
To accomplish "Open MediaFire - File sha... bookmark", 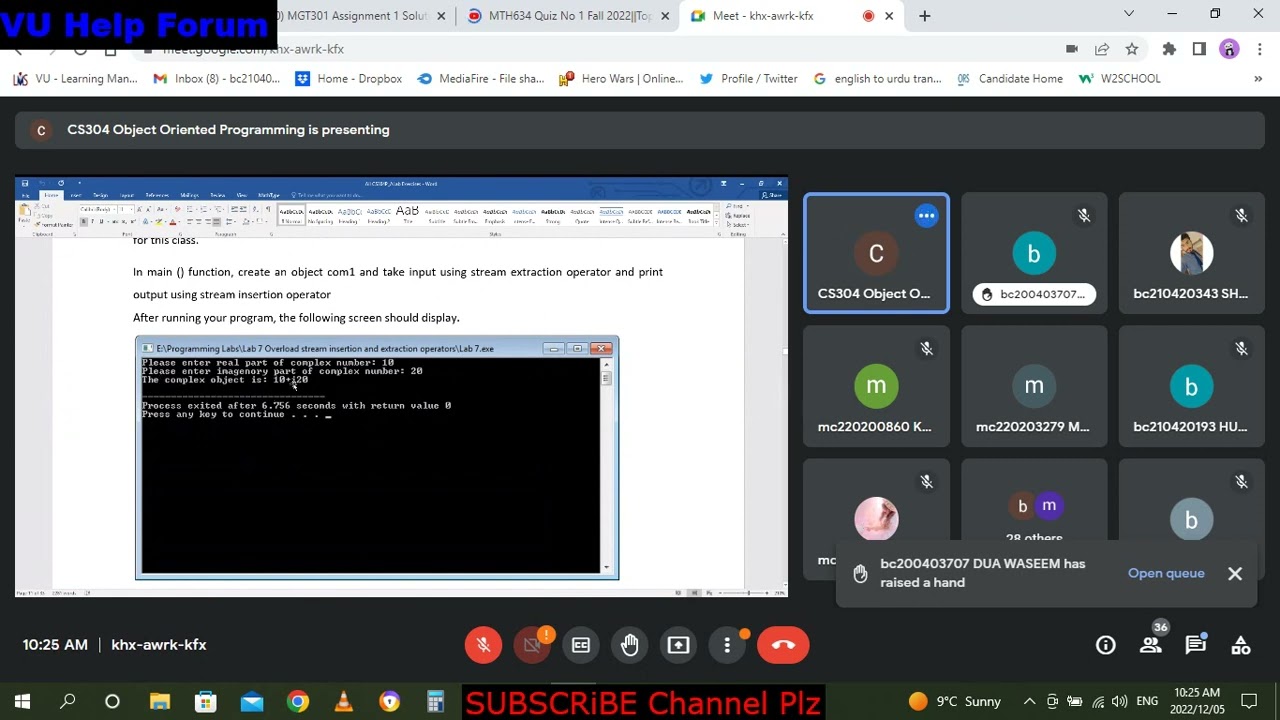I will [481, 79].
